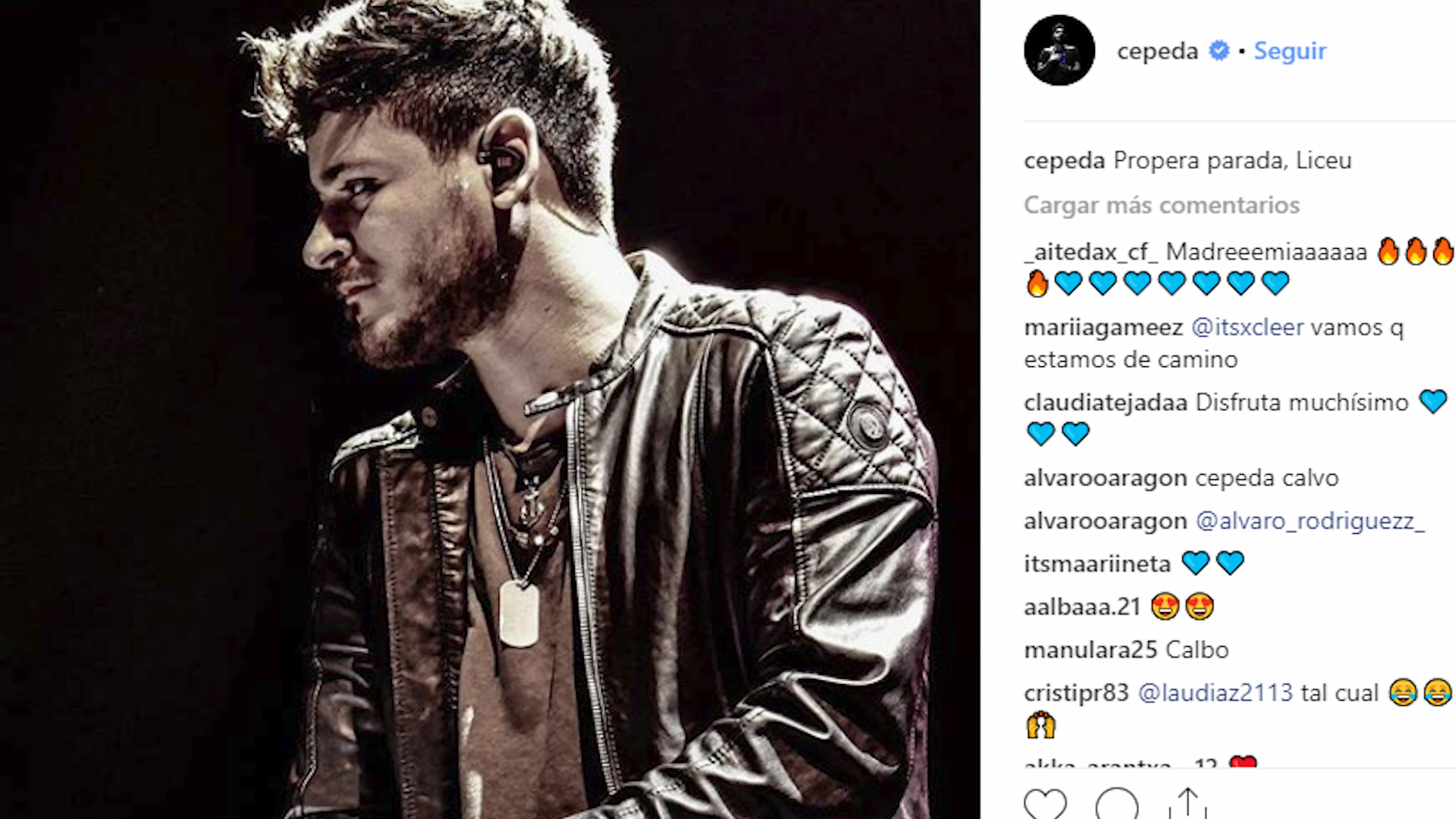
Task: Expand Cargar más comentarios
Action: (x=1162, y=205)
